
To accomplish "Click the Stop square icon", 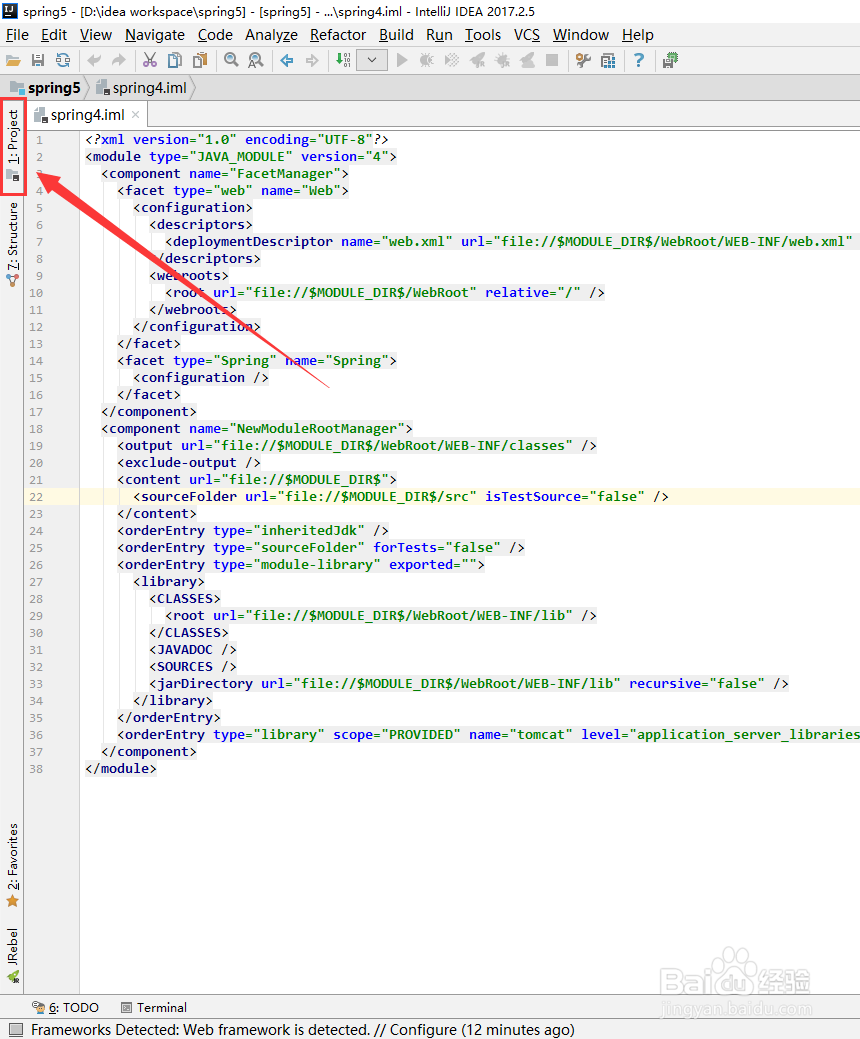I will coord(551,61).
